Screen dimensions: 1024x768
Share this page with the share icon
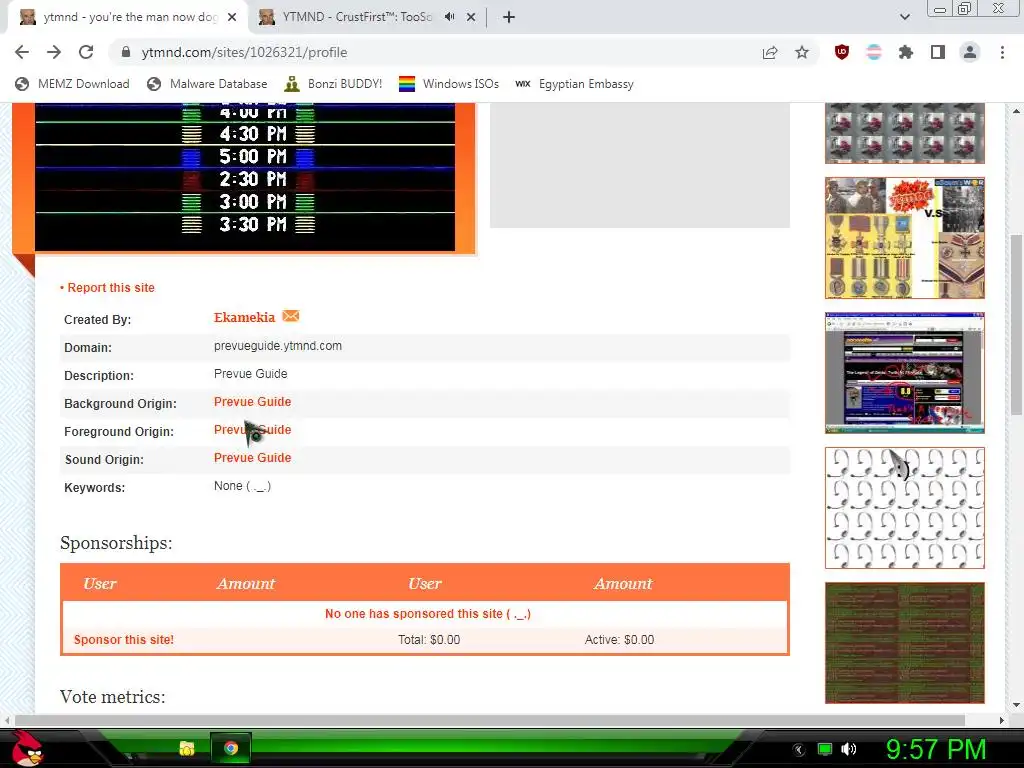770,52
